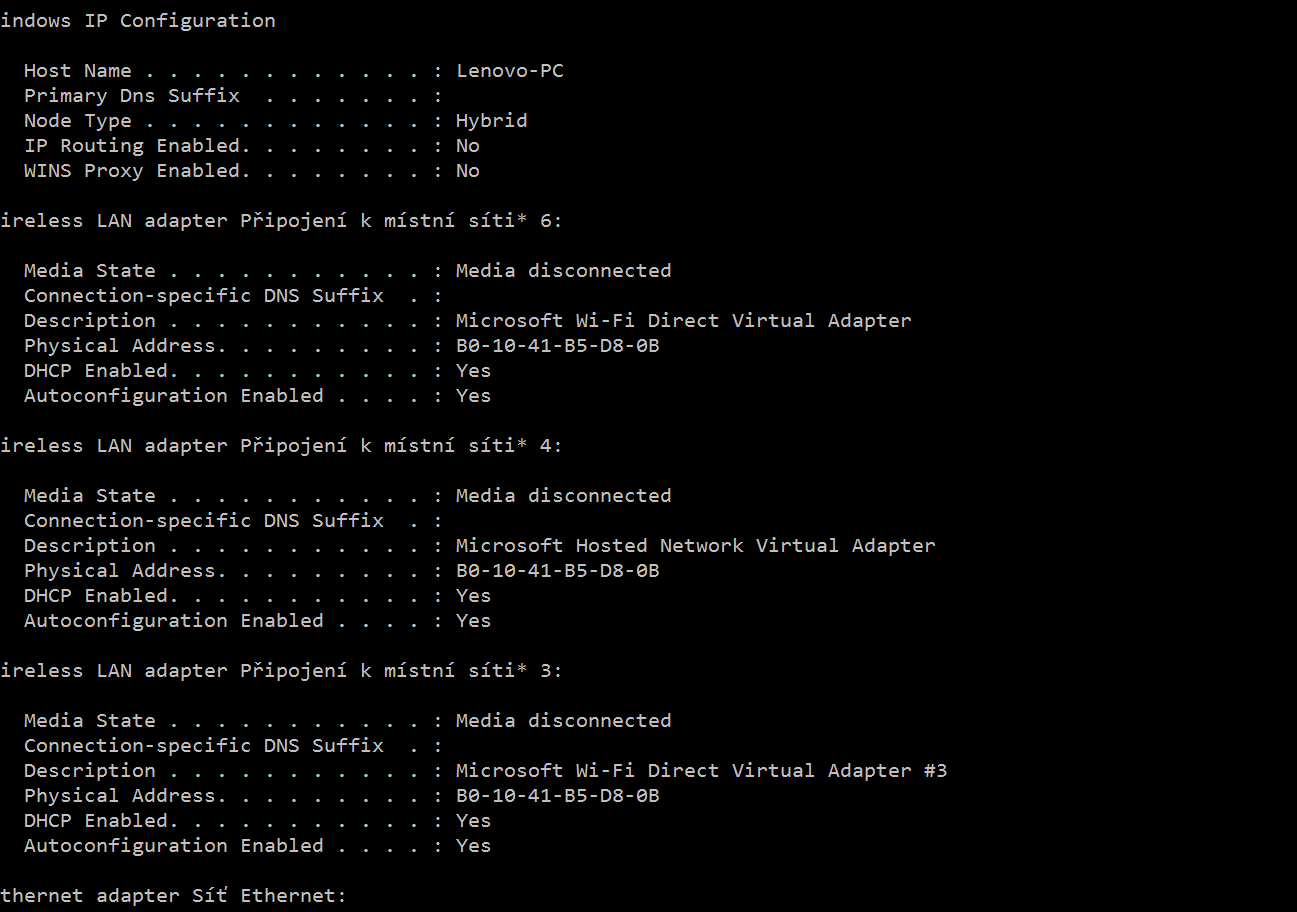Viewport: 1297px width, 912px height.
Task: Click the DHCP Enabled Yes value for adapter 3
Action: click(x=473, y=821)
